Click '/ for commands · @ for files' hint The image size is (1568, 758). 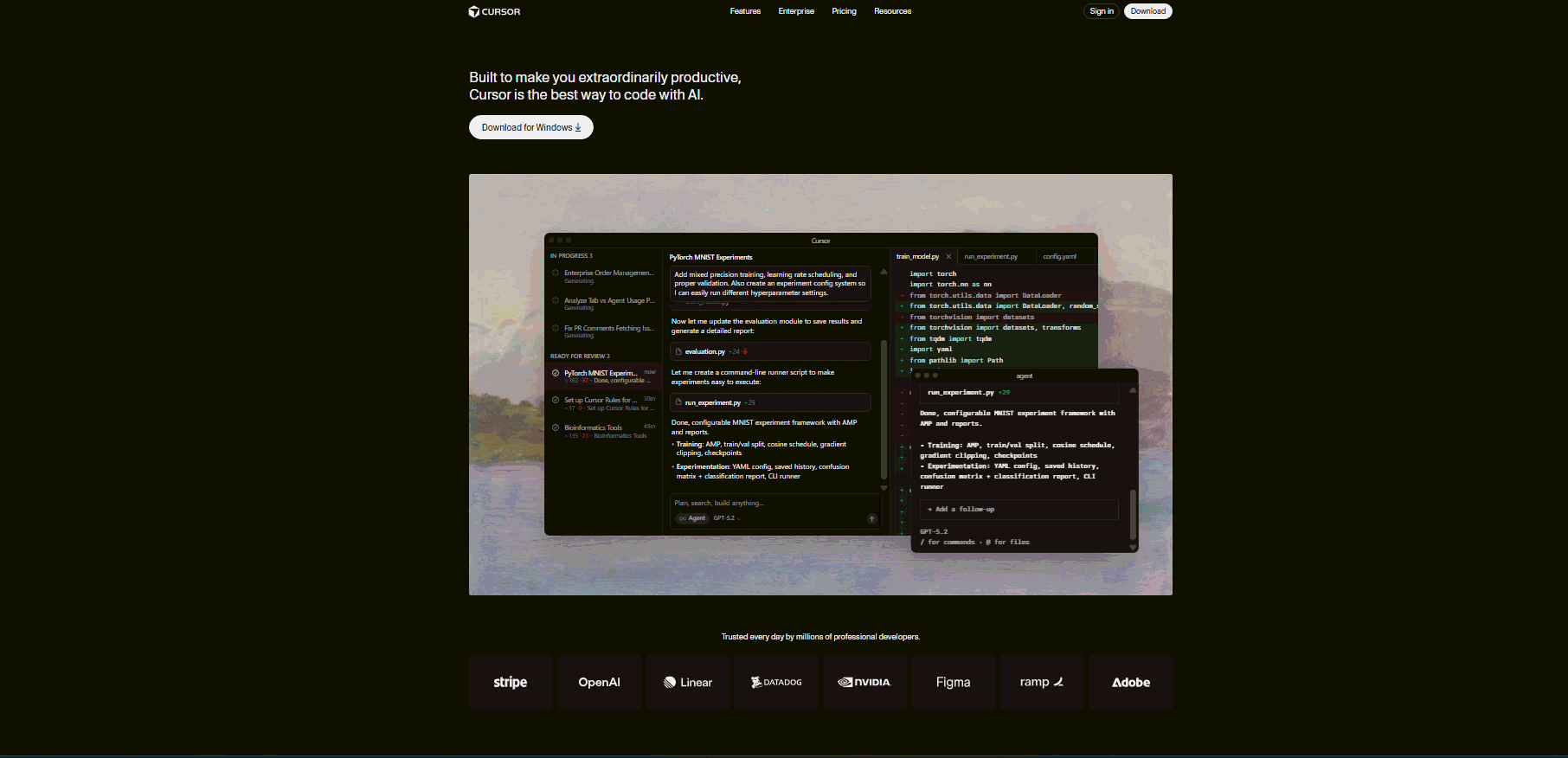pyautogui.click(x=974, y=542)
